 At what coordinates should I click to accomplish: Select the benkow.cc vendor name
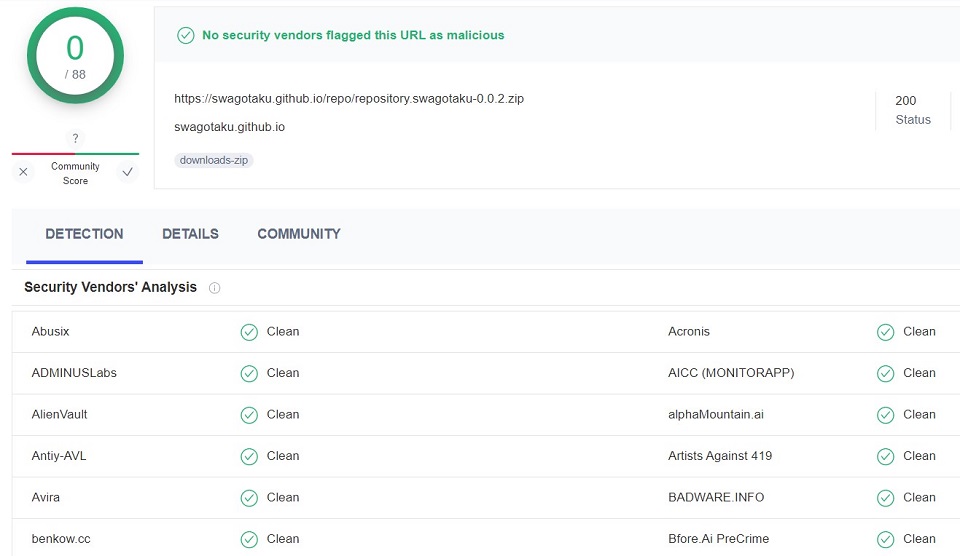tap(61, 539)
